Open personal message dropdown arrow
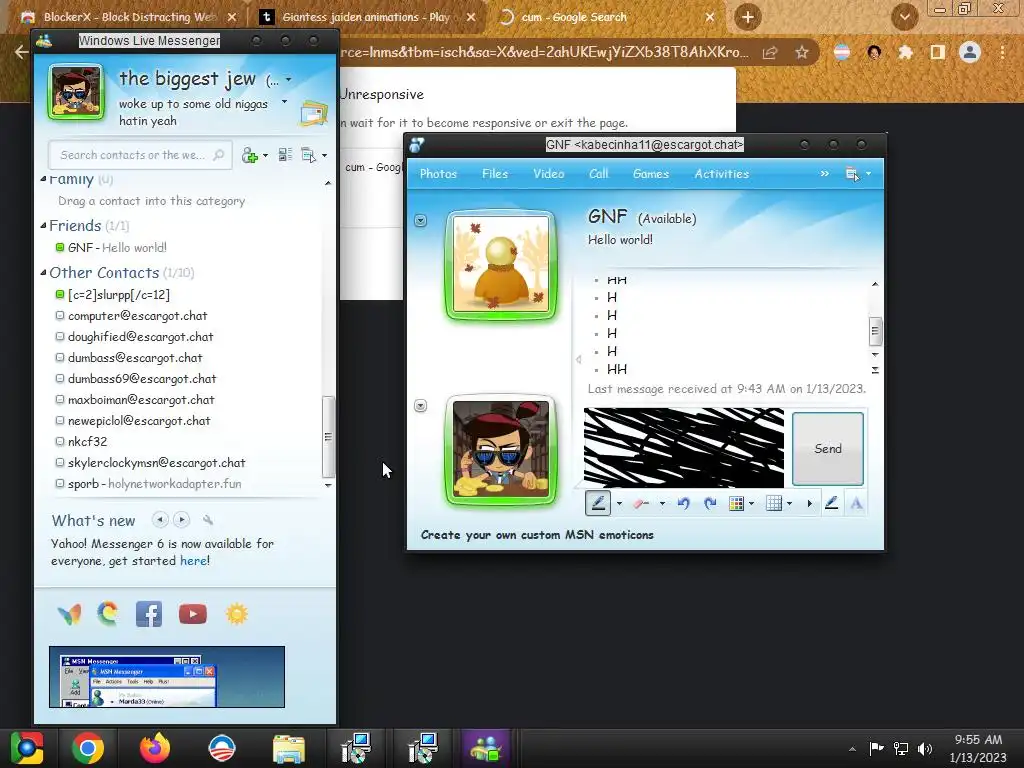Image resolution: width=1024 pixels, height=768 pixels. point(284,102)
